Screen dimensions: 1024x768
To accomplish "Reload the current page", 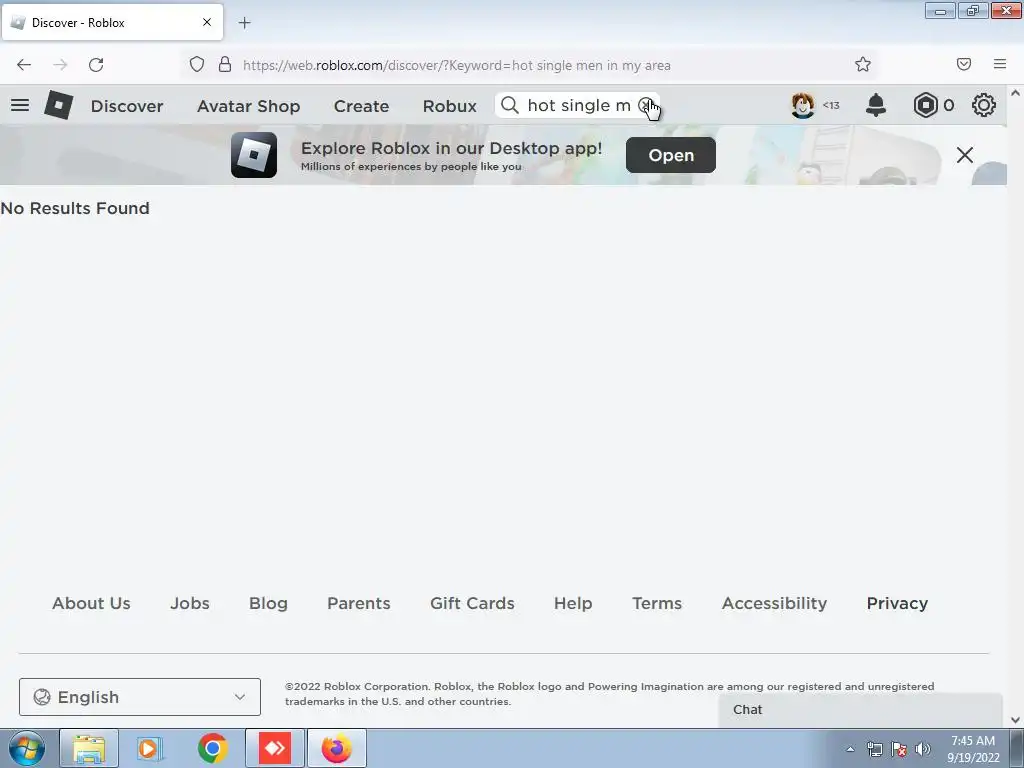I will pyautogui.click(x=96, y=65).
